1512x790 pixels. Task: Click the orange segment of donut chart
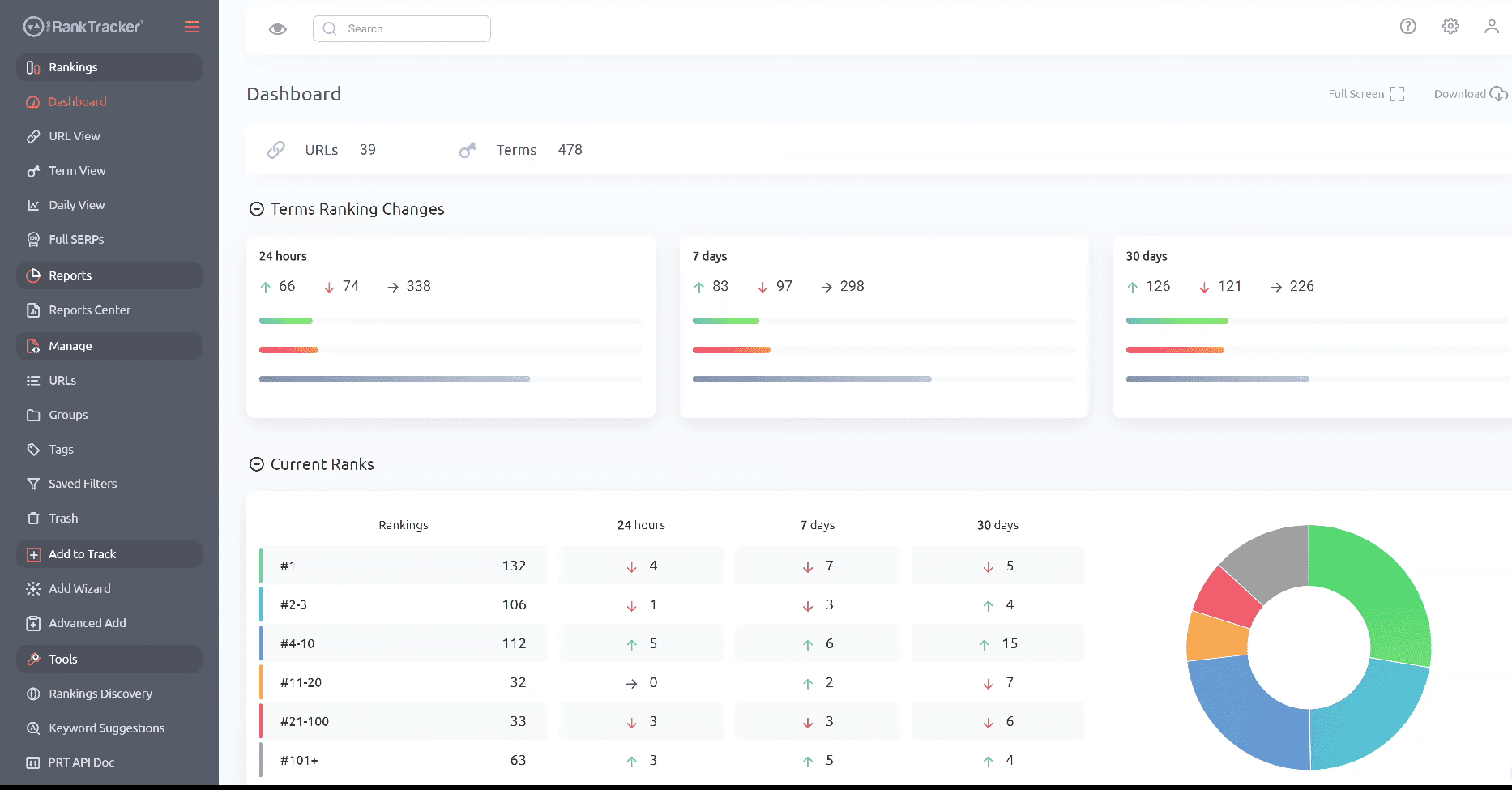[x=1216, y=638]
